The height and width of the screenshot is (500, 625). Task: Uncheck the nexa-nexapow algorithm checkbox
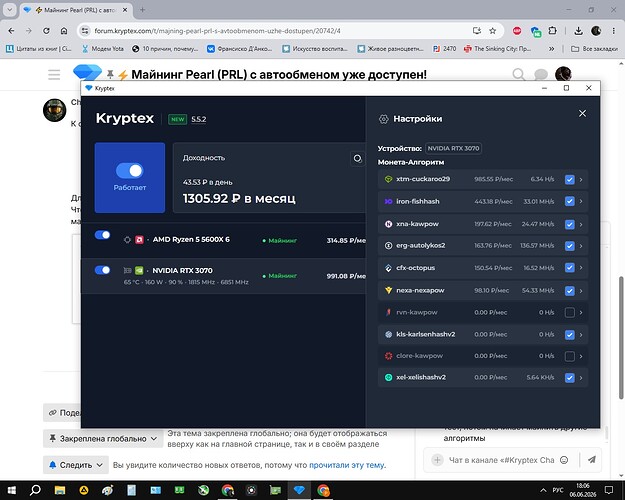click(570, 291)
